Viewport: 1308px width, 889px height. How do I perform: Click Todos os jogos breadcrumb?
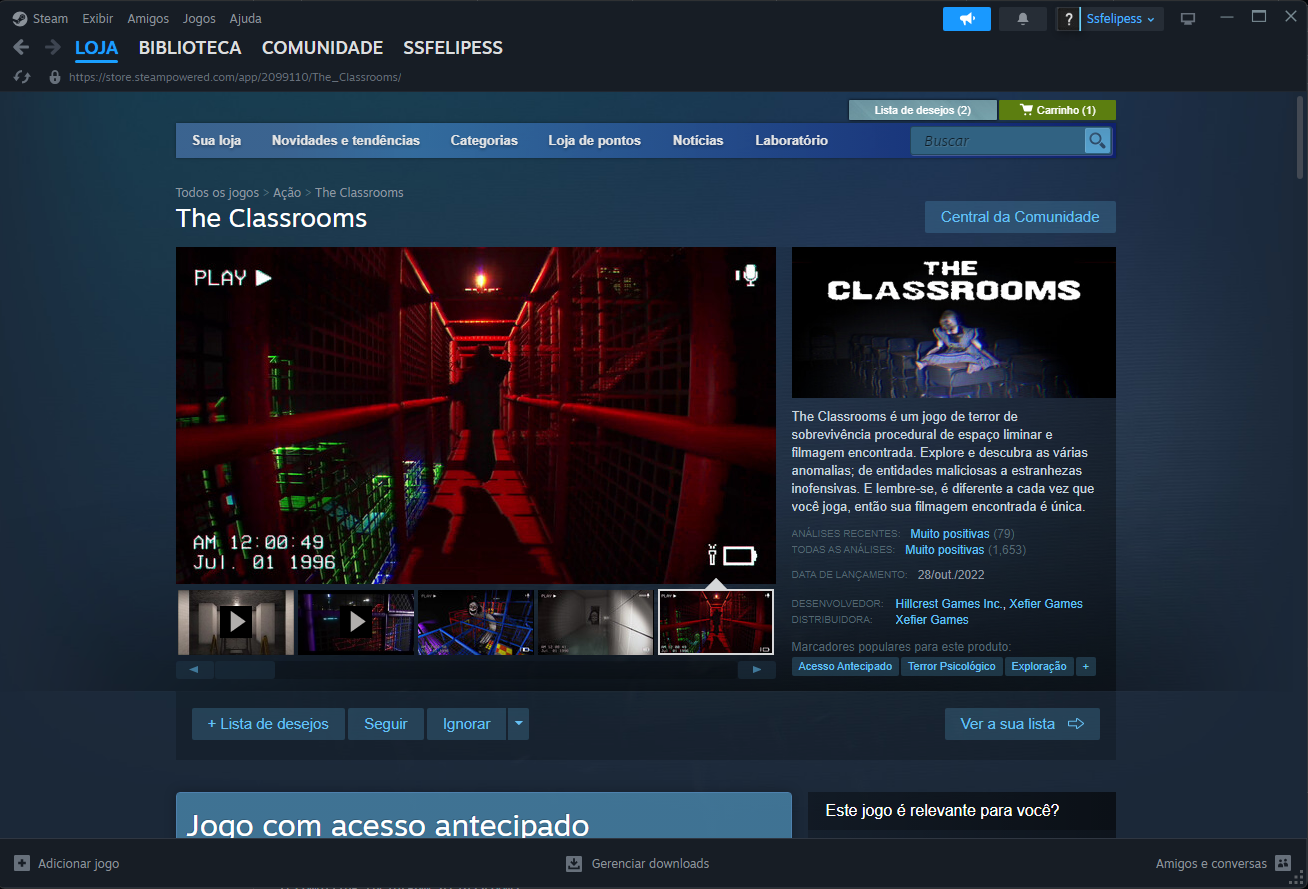coord(217,193)
